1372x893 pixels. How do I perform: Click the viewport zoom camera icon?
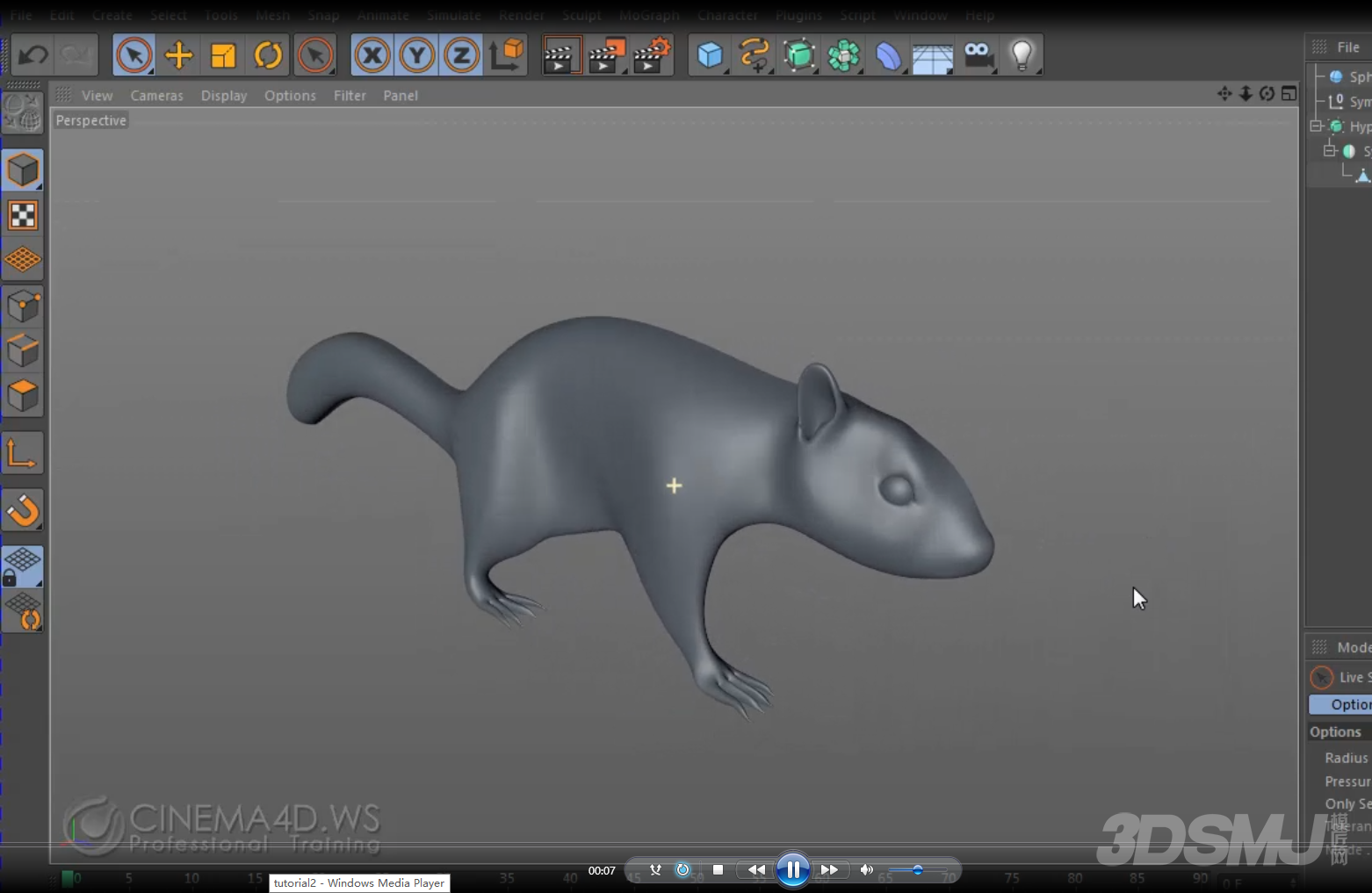tap(1246, 93)
